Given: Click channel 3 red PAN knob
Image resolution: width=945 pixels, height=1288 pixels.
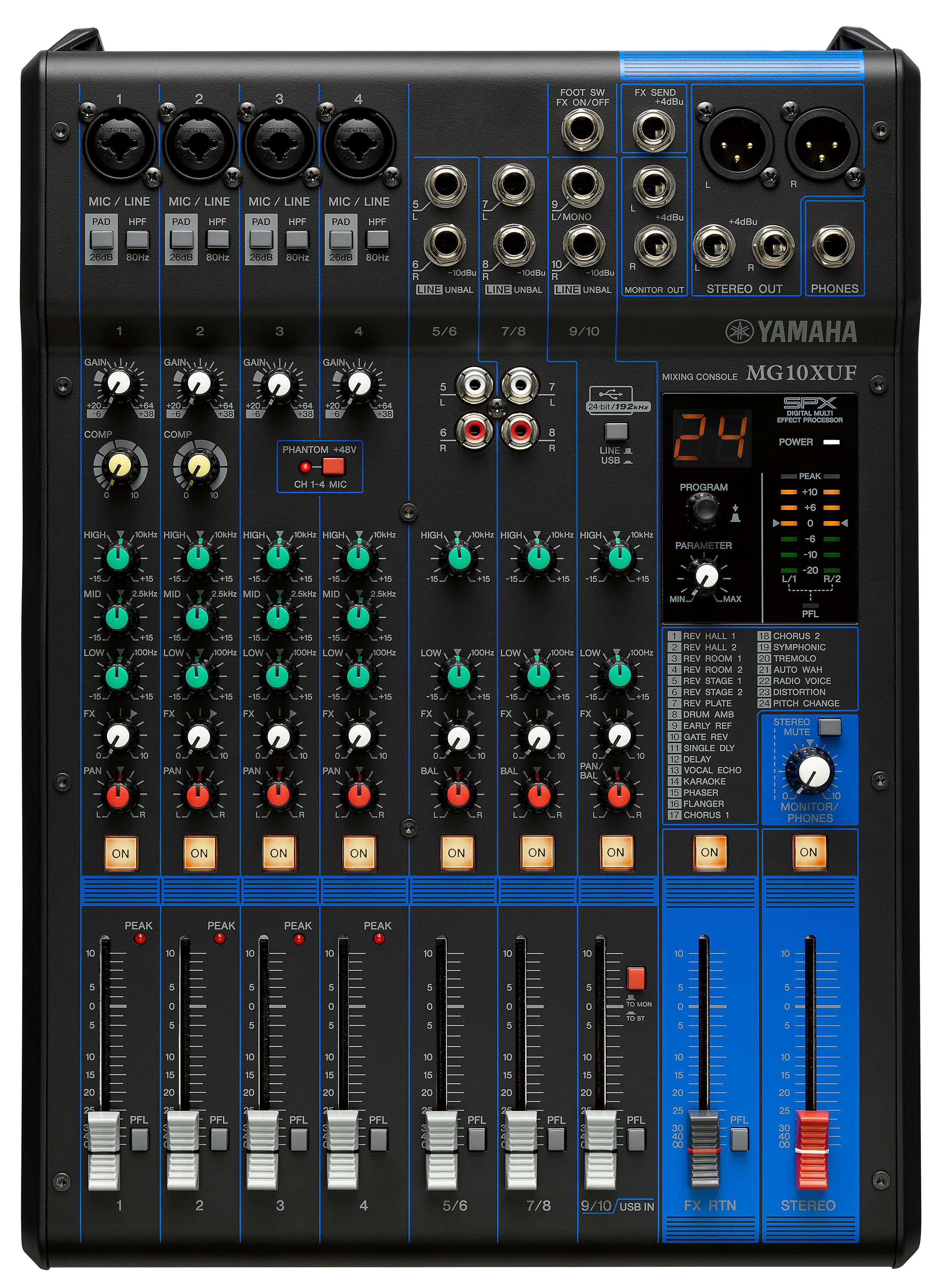Looking at the screenshot, I should (278, 795).
